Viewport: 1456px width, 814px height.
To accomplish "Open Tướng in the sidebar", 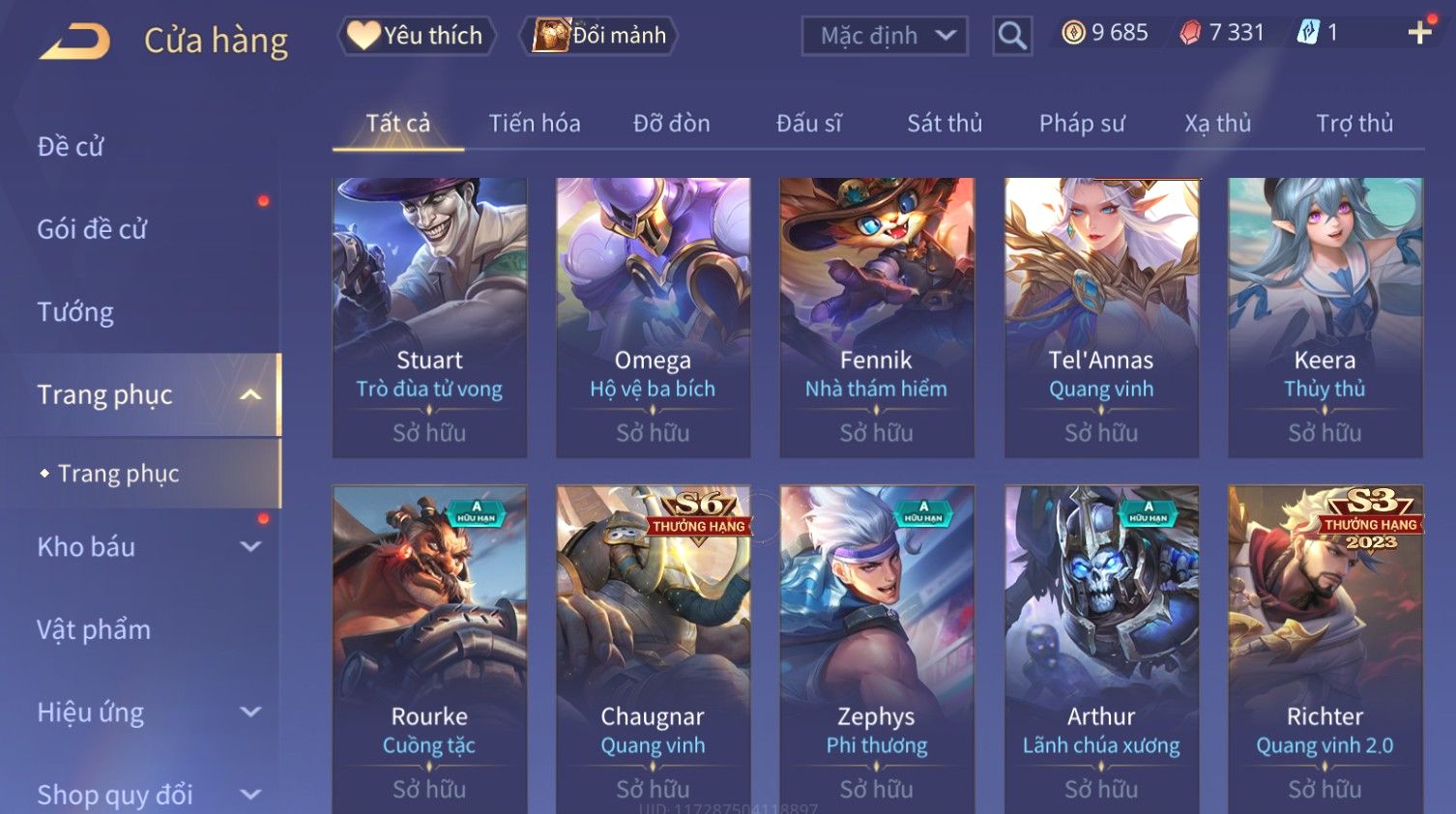I will coord(75,312).
